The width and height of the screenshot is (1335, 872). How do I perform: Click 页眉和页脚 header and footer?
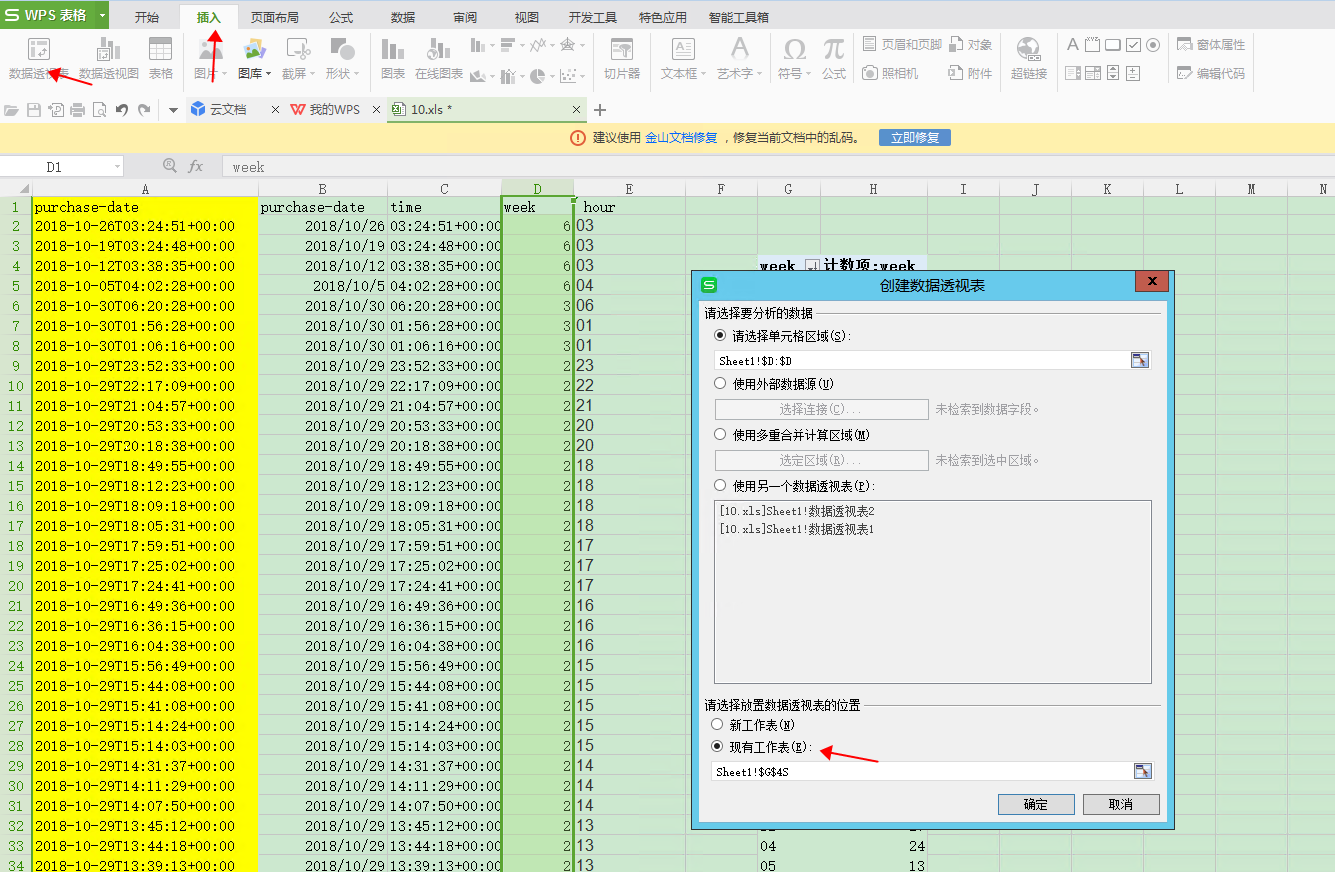coord(901,44)
